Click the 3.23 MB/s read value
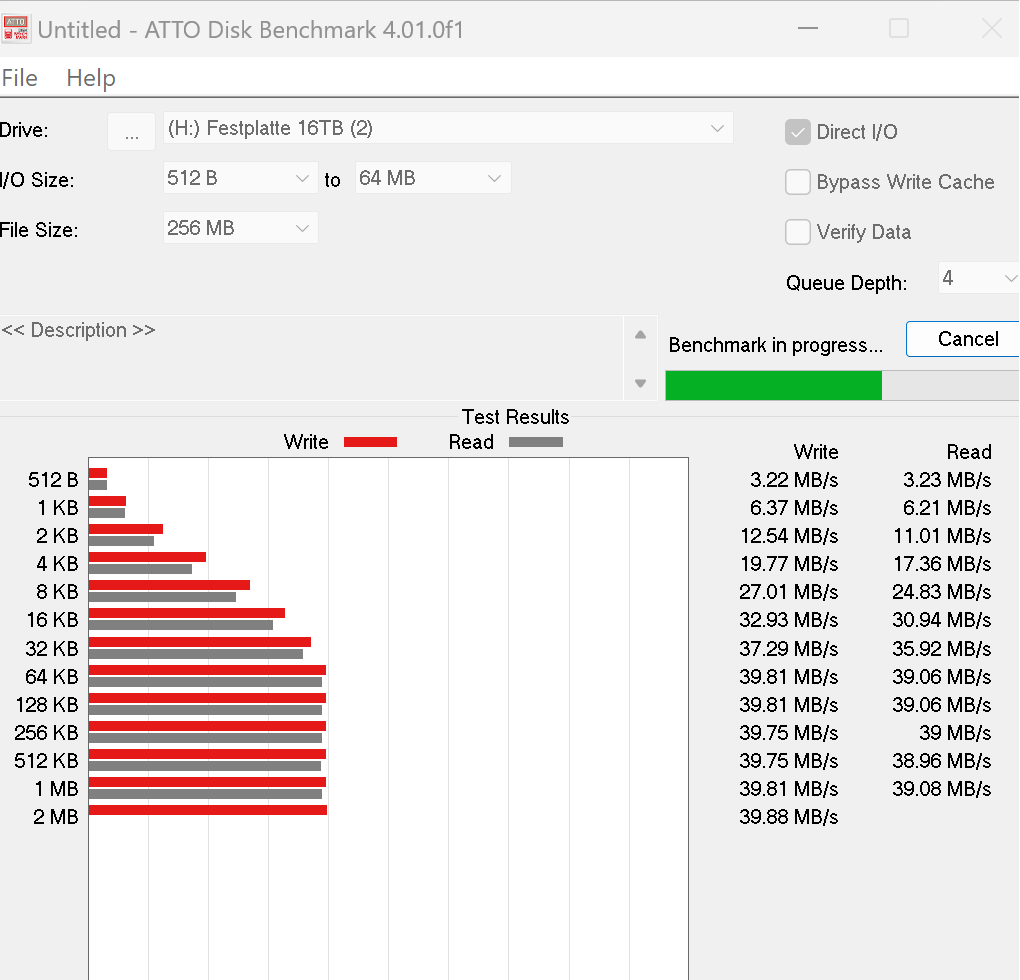The image size is (1020, 980). (x=946, y=480)
